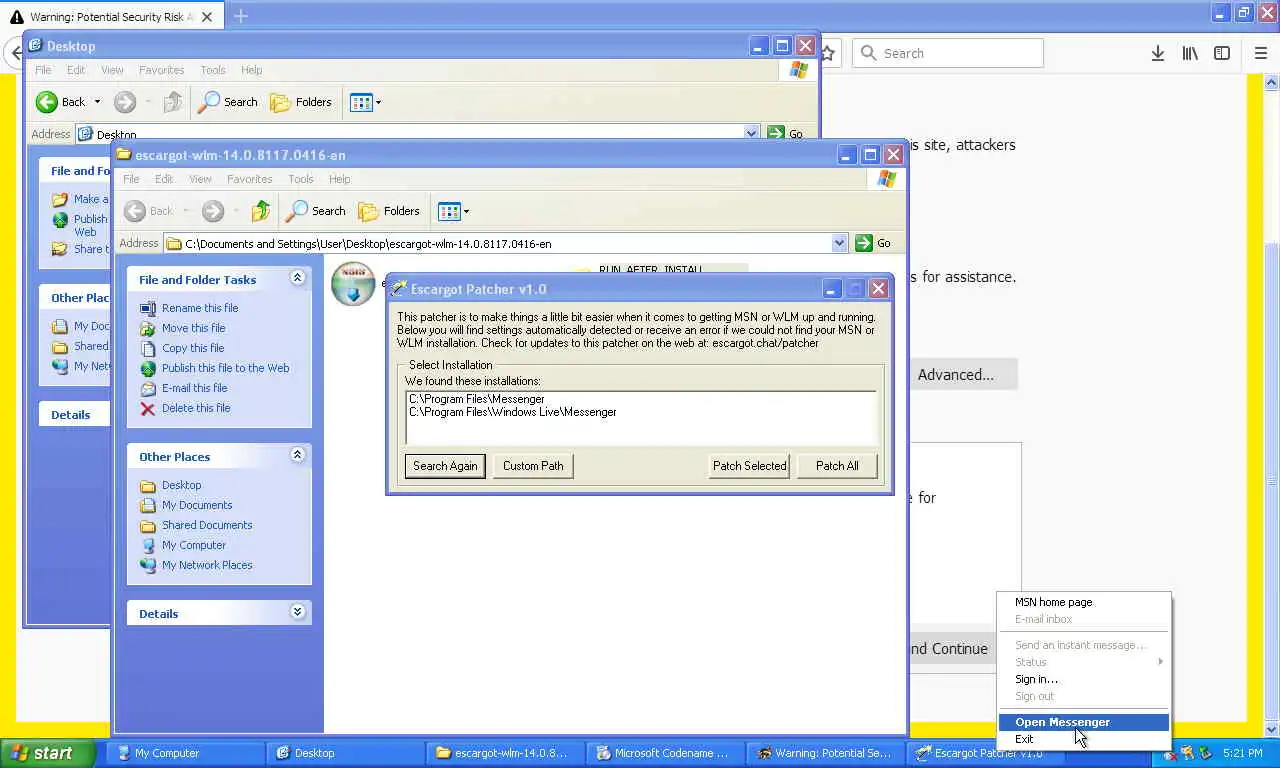This screenshot has width=1280, height=768.
Task: Switch to Microsoft Codename taskbar button
Action: (665, 753)
